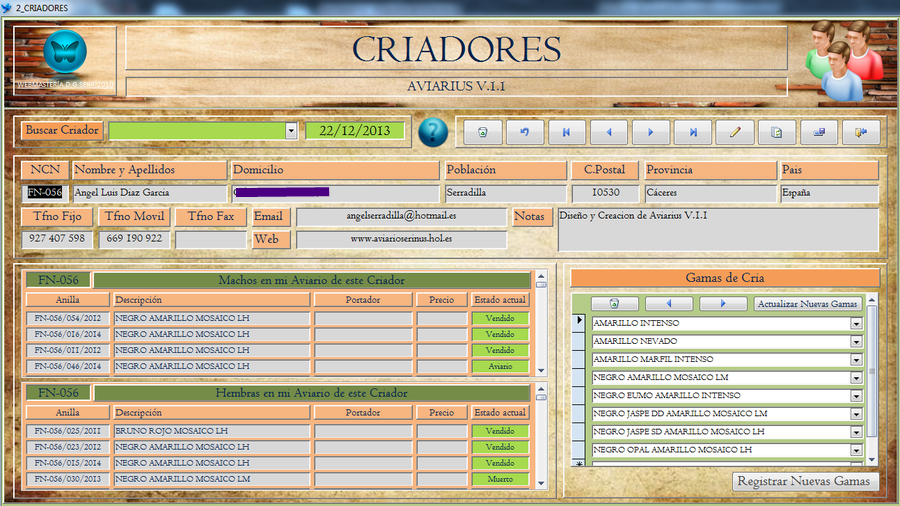Open the Buscar Criador dropdown

[x=291, y=131]
